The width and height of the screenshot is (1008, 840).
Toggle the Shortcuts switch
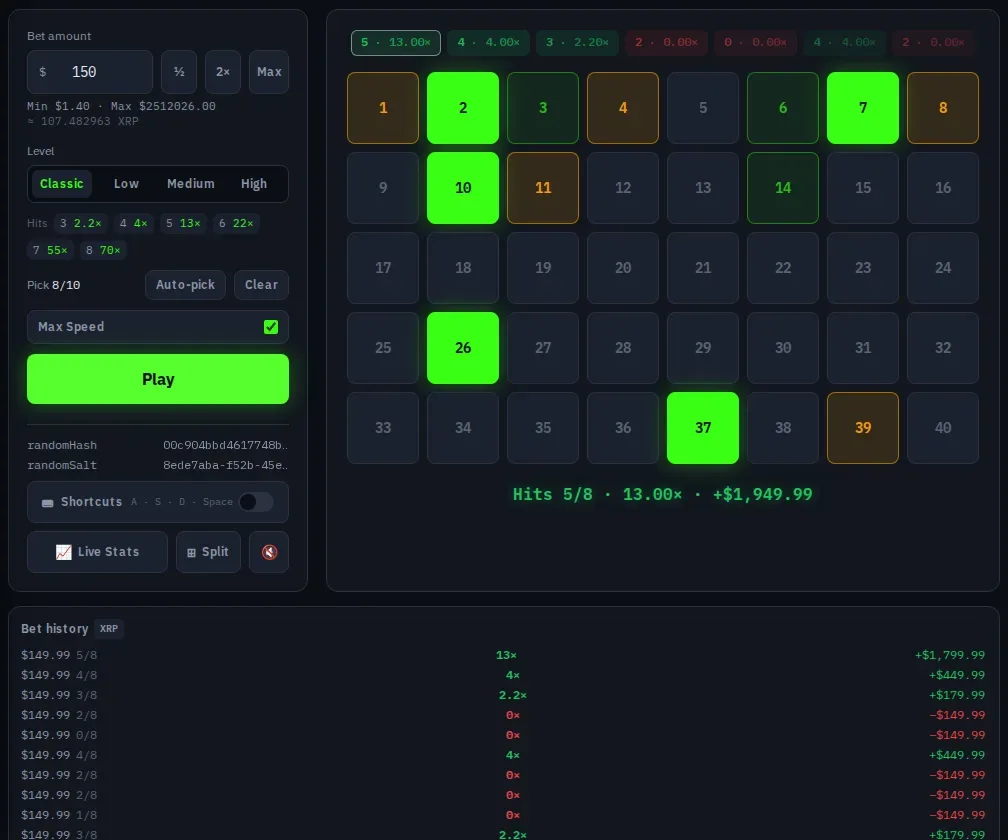(256, 502)
